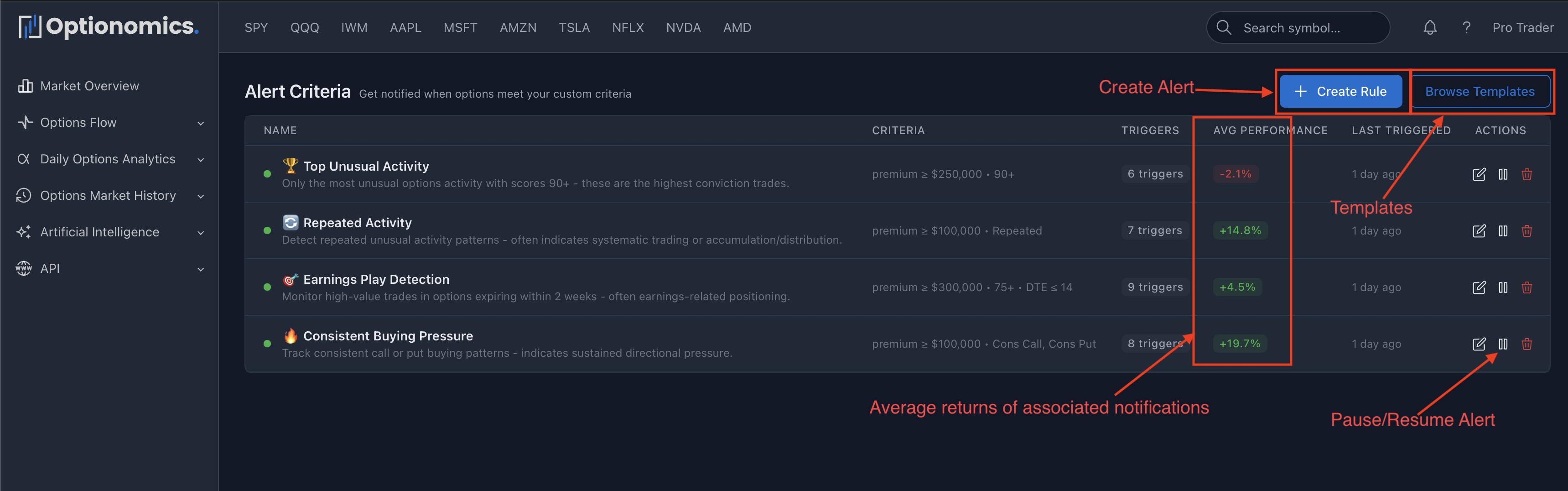Pause the Consistent Buying Pressure alert
Viewport: 1568px width, 491px height.
pyautogui.click(x=1503, y=344)
